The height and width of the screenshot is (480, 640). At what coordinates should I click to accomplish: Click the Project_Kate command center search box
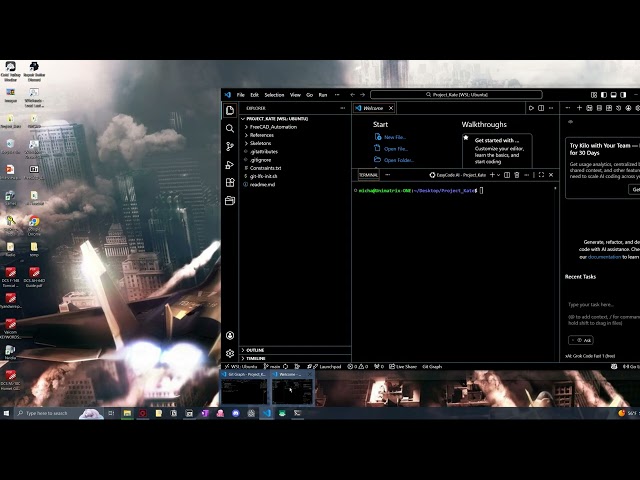(x=456, y=95)
